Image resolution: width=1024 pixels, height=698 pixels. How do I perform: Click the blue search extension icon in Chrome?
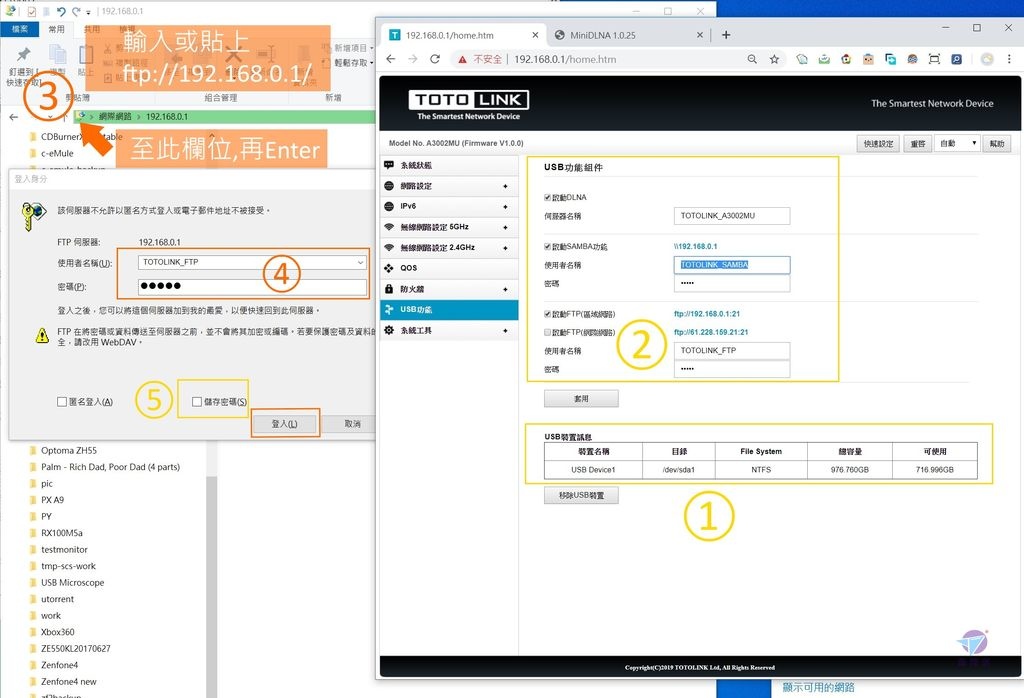pyautogui.click(x=957, y=59)
